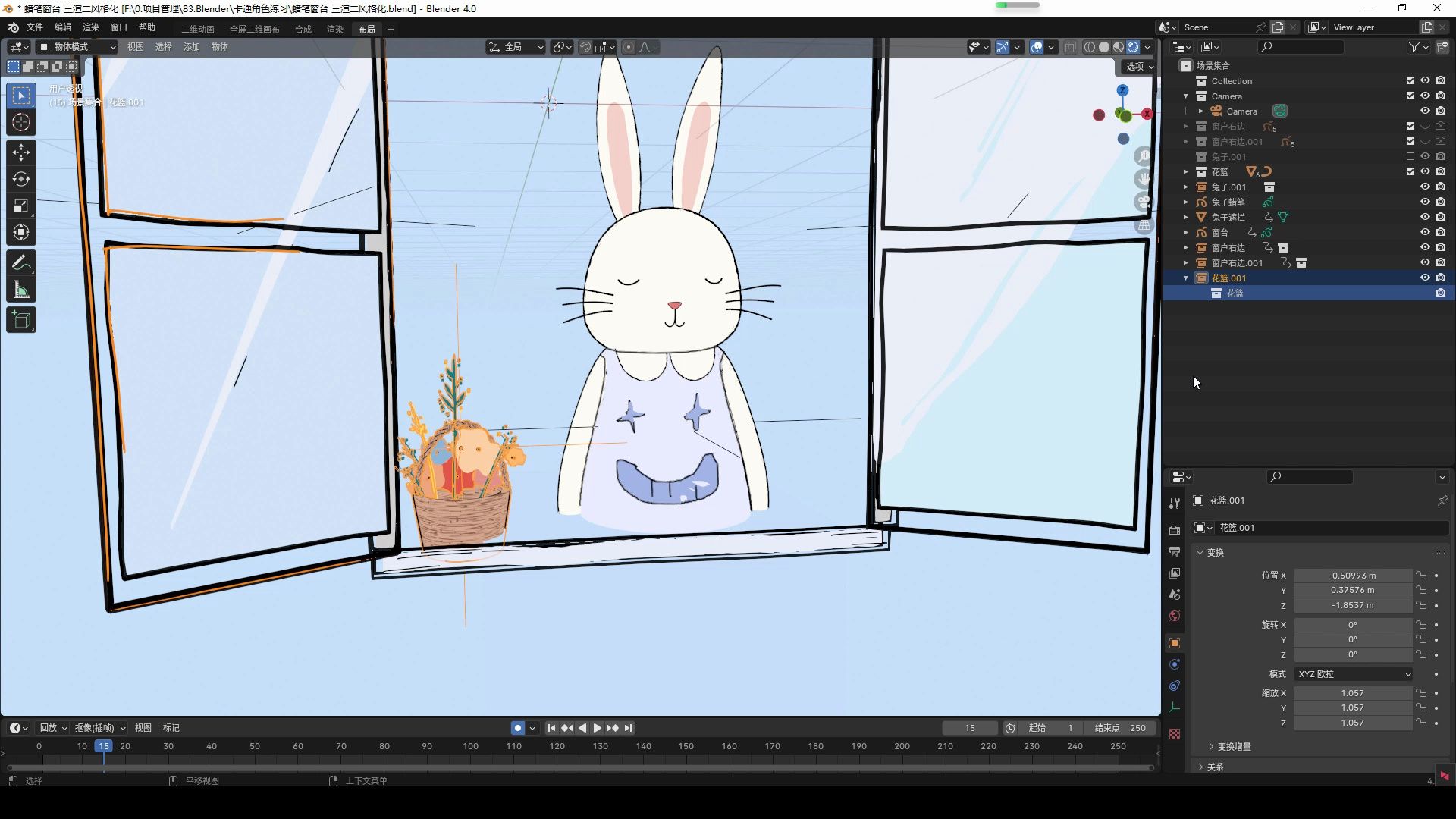1456x819 pixels.
Task: Select the Move tool in the toolbar
Action: point(20,152)
